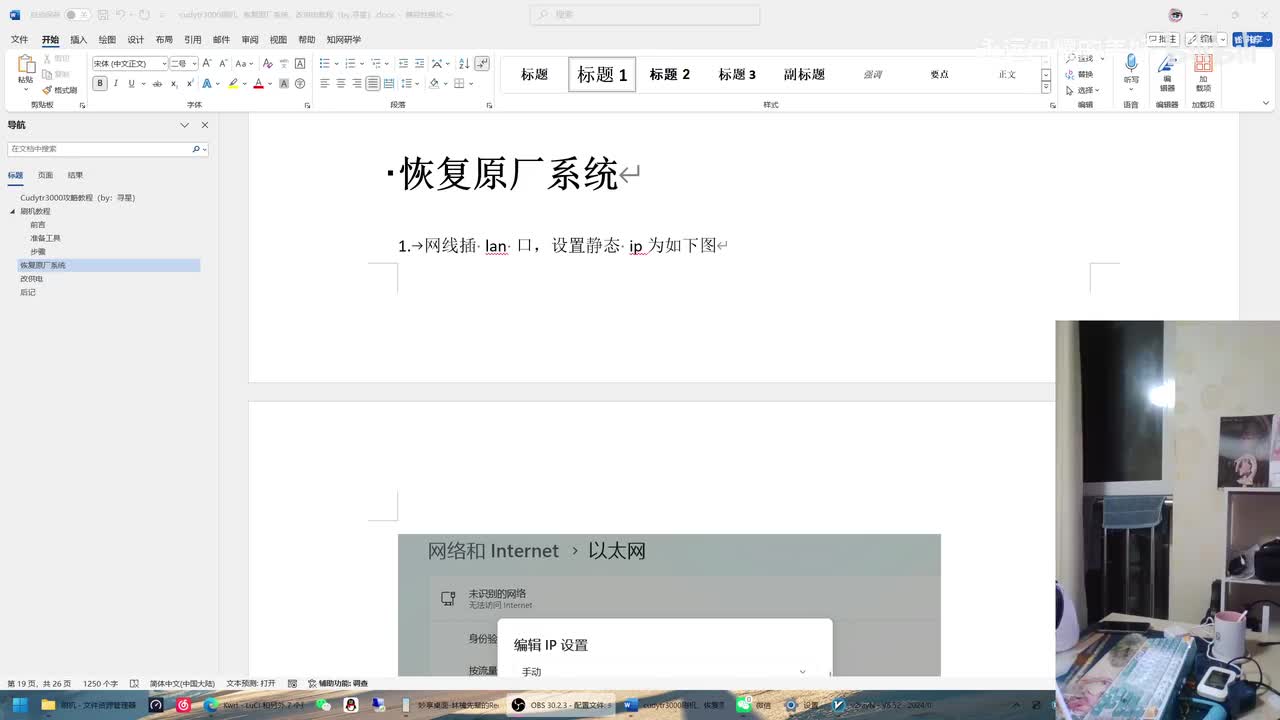Decrease the font size

pyautogui.click(x=222, y=63)
